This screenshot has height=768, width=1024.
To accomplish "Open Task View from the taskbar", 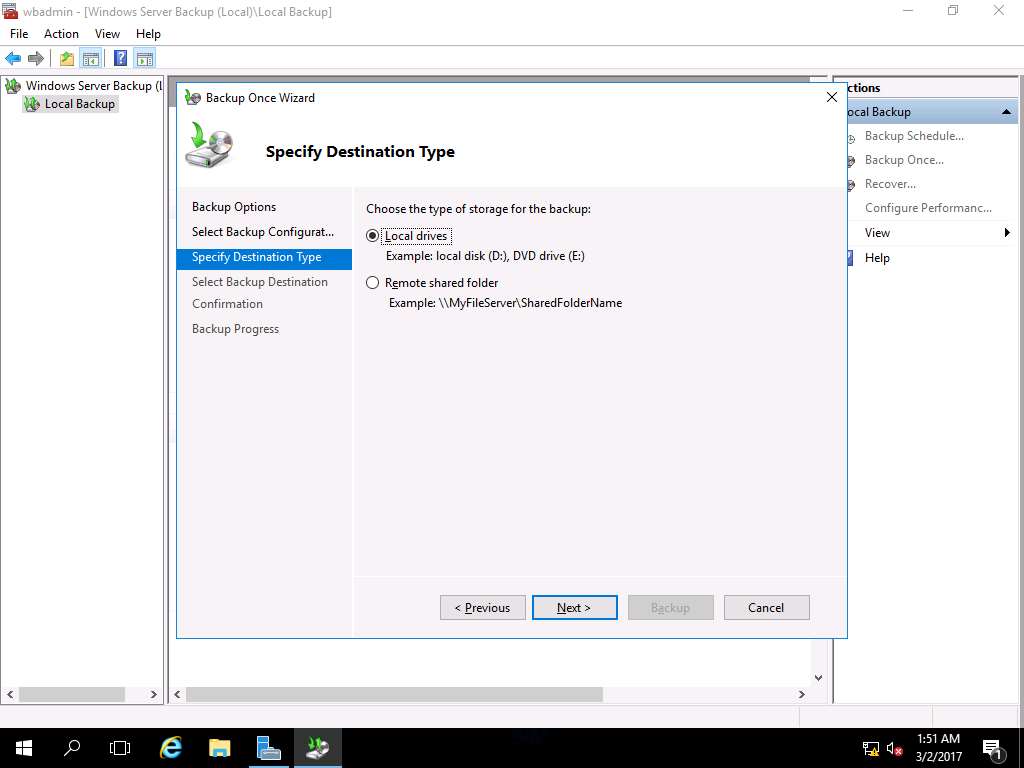I will (x=120, y=748).
